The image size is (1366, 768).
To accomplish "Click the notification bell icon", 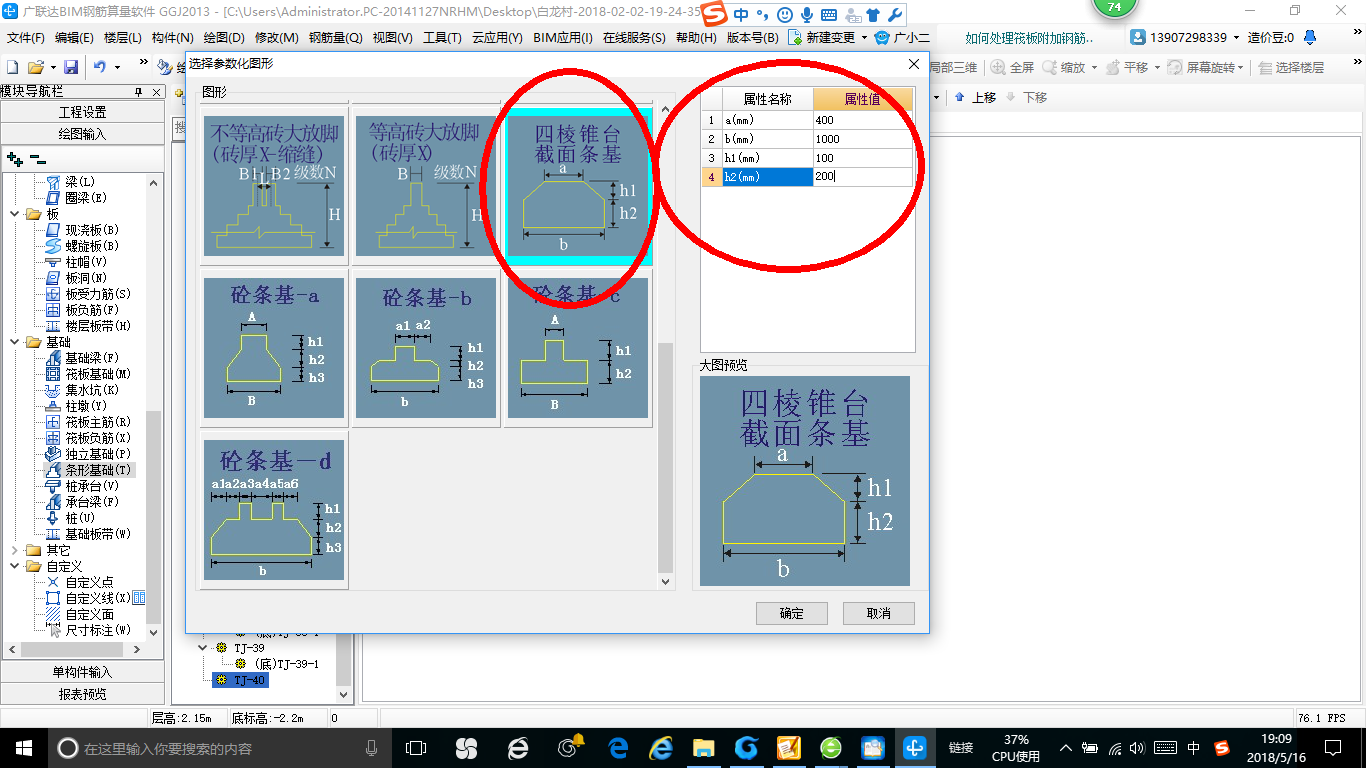I will point(1310,37).
